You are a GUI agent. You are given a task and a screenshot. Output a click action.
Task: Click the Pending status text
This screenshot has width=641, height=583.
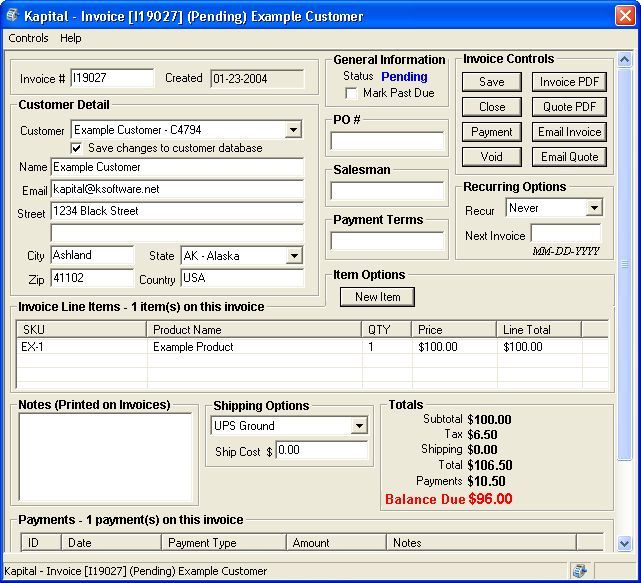click(x=404, y=76)
